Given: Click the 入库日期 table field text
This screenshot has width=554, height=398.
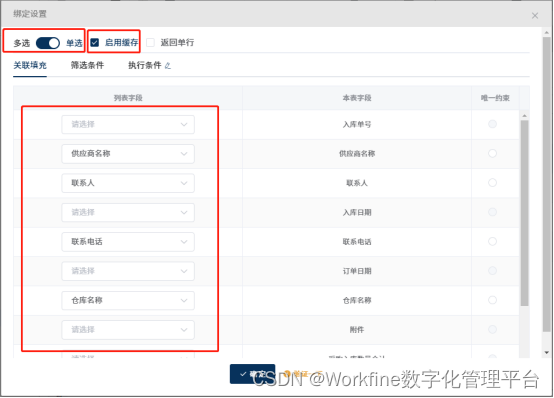Looking at the screenshot, I should point(357,212).
